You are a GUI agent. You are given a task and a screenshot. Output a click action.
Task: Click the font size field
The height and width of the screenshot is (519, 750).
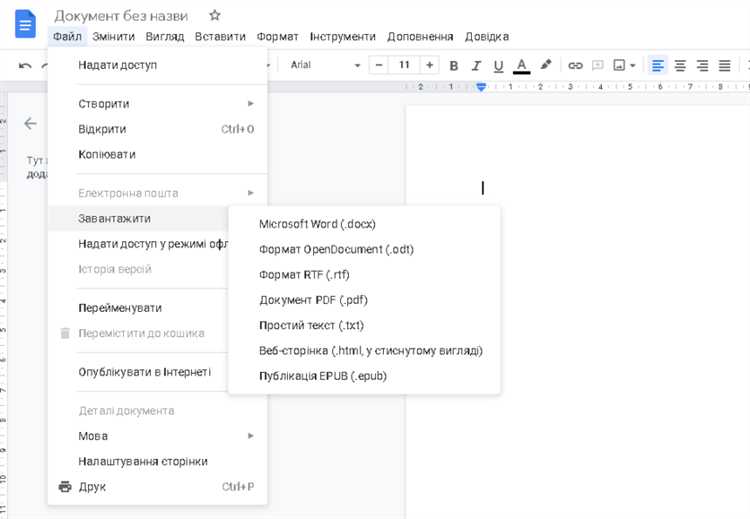pyautogui.click(x=404, y=65)
